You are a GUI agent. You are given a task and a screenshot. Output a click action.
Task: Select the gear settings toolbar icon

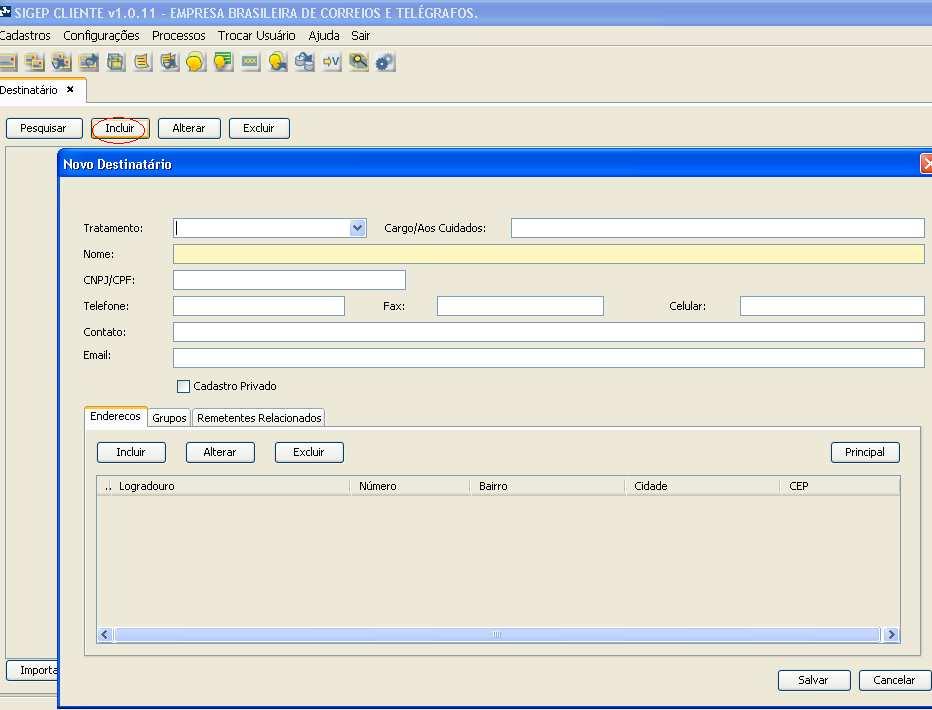(385, 61)
